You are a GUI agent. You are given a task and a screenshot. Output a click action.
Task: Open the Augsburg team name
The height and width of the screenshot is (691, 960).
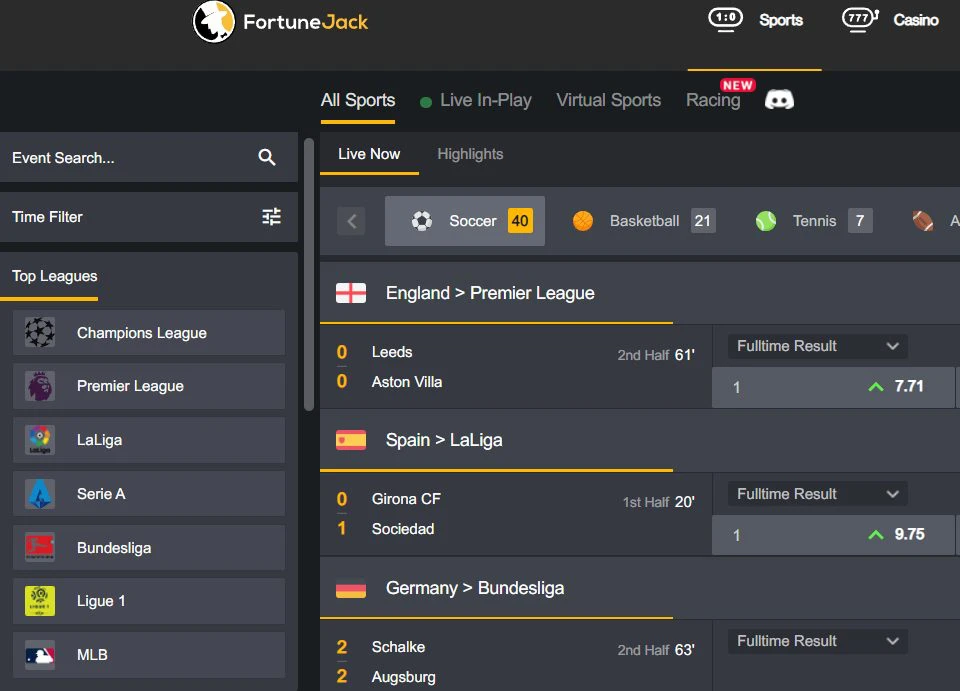[x=403, y=677]
